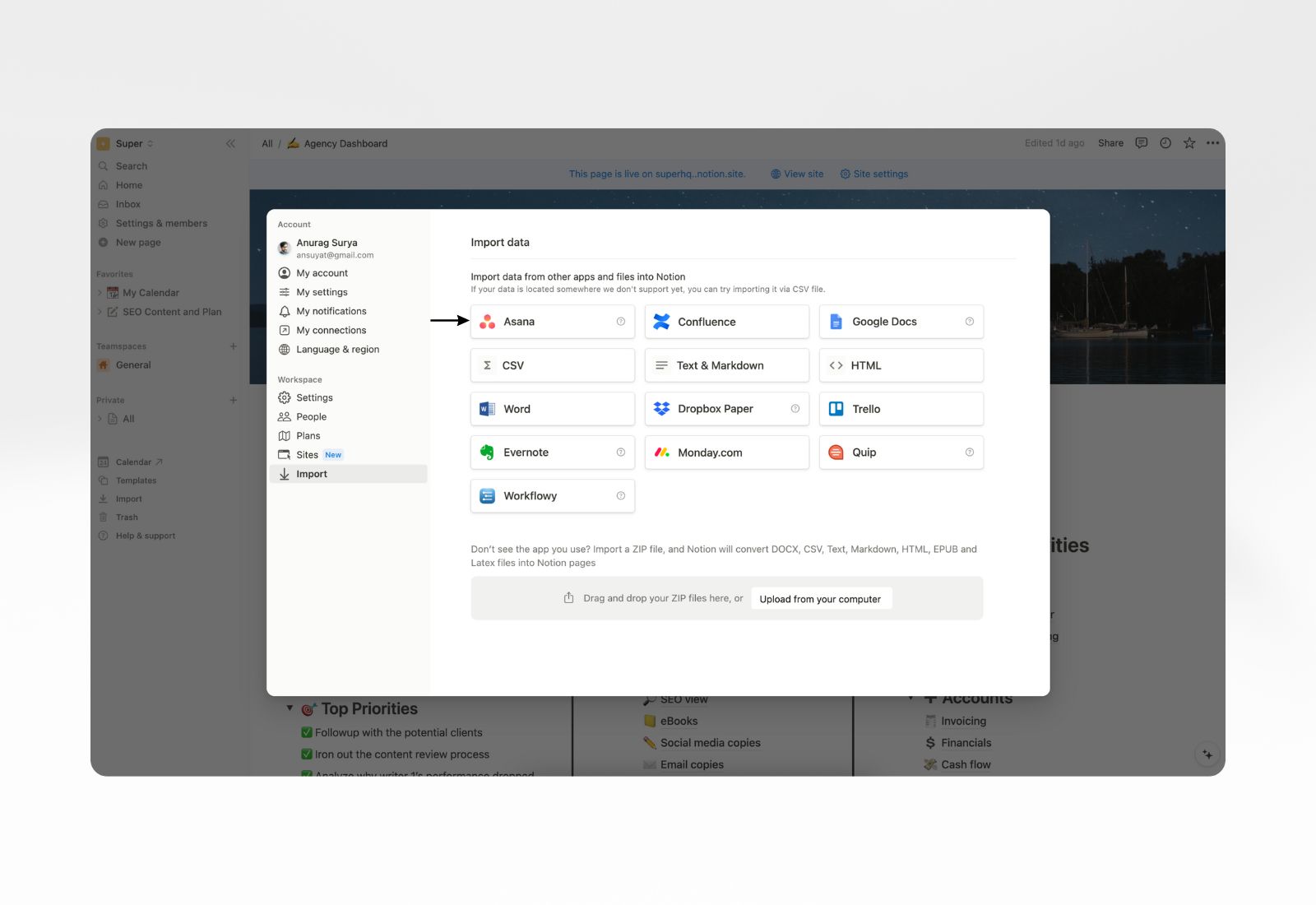Click the Search magnifier in sidebar
The width and height of the screenshot is (1316, 905).
[104, 166]
